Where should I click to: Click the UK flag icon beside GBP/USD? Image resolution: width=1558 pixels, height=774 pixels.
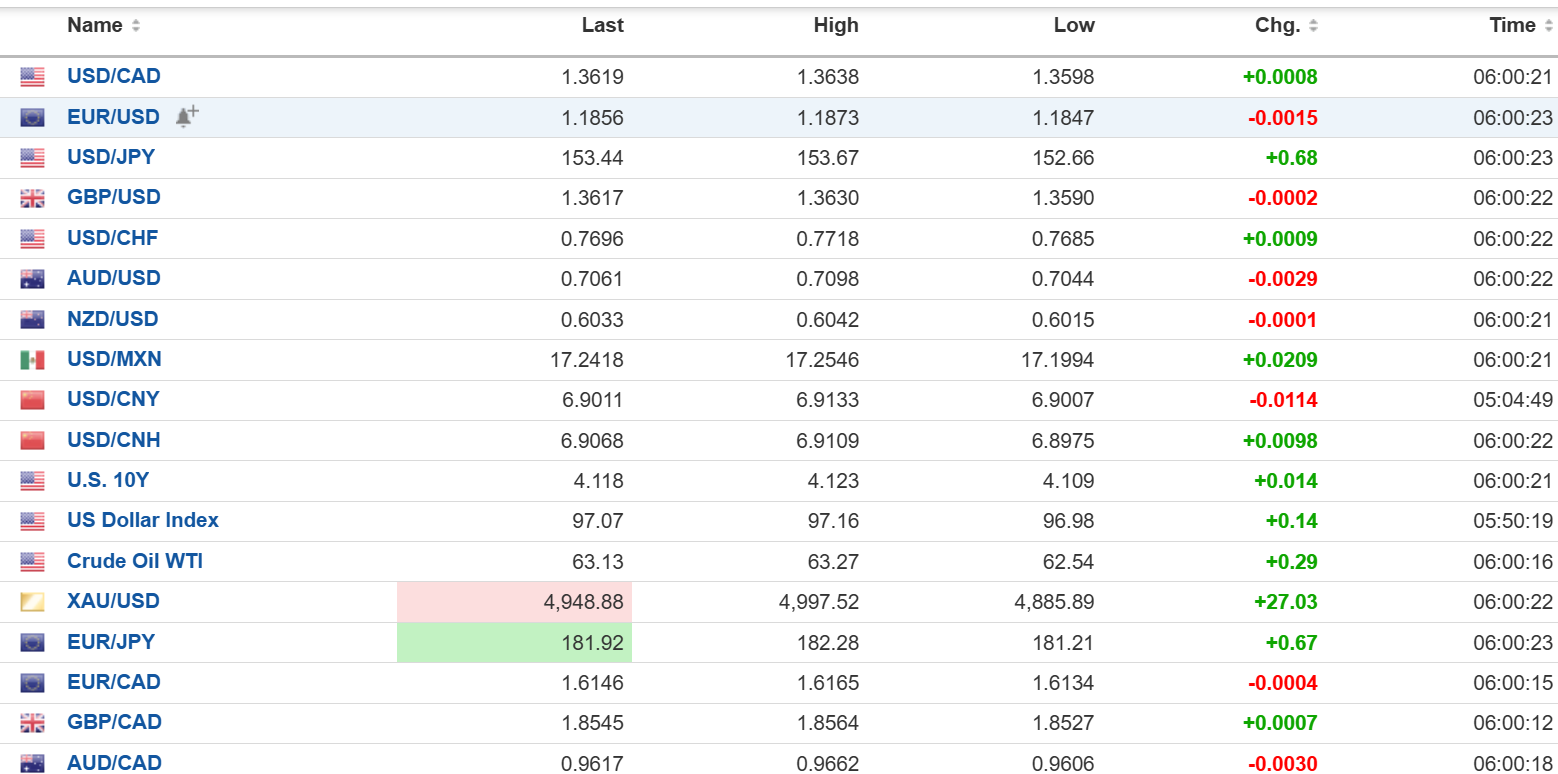click(32, 198)
